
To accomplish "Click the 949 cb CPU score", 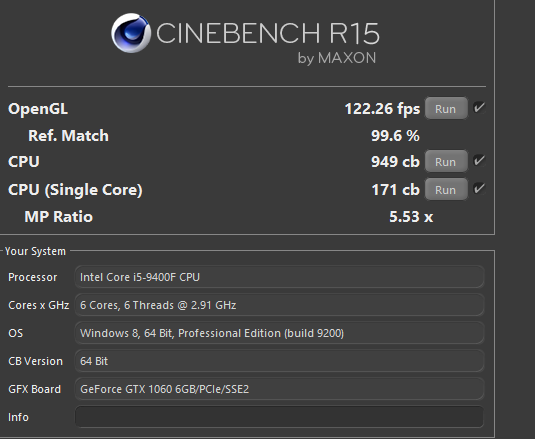I will 395,162.
